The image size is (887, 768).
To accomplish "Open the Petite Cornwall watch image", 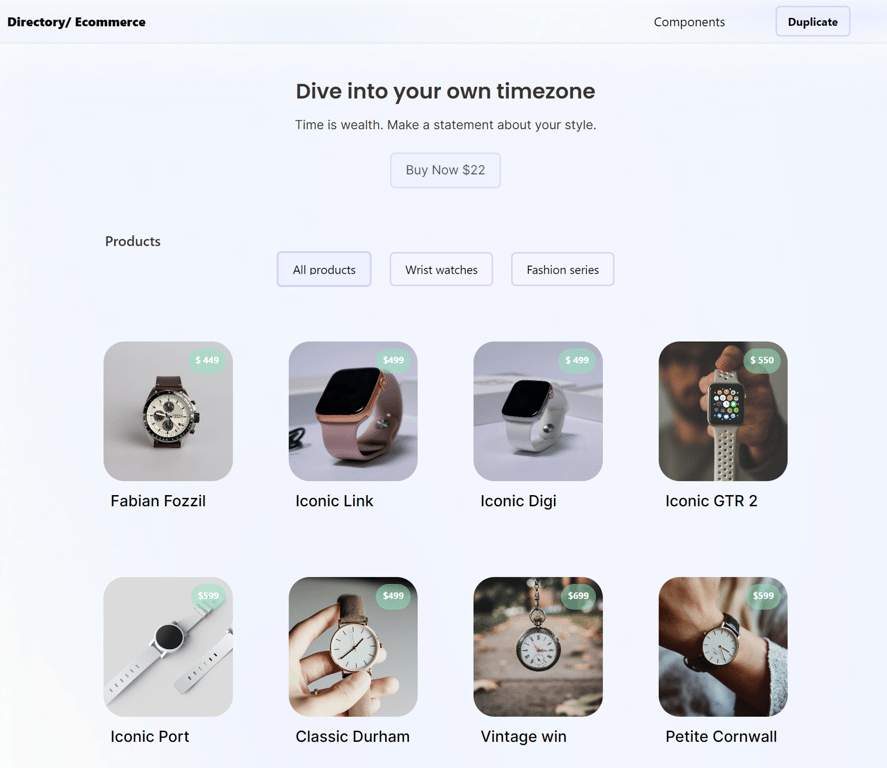I will pyautogui.click(x=723, y=647).
